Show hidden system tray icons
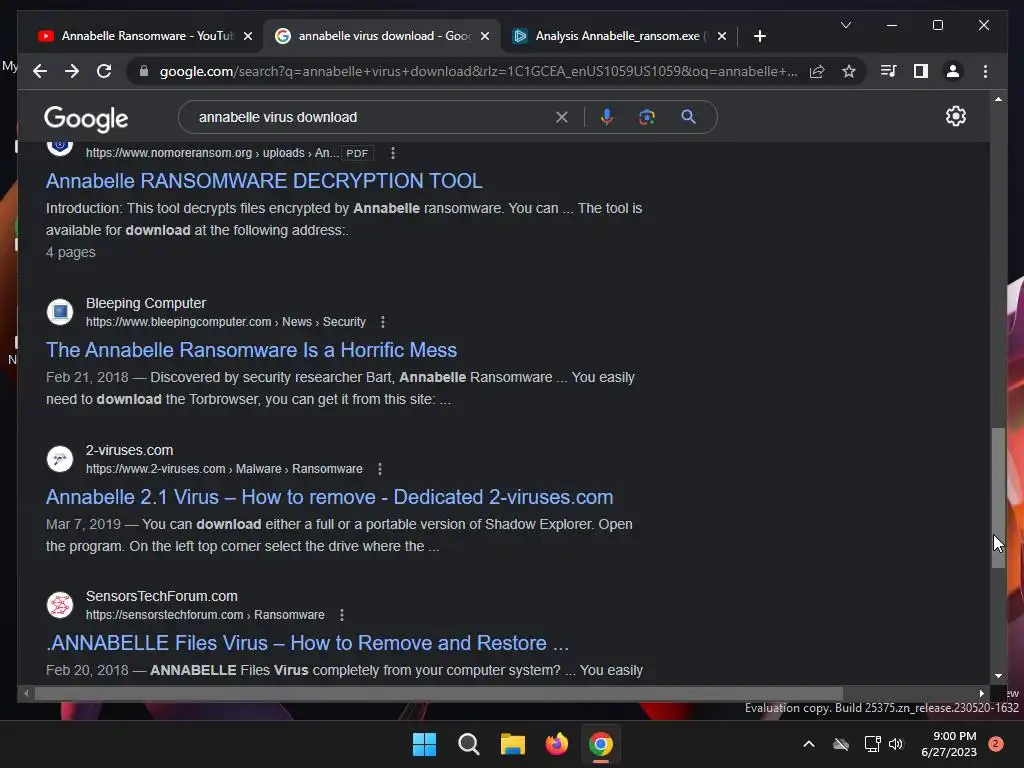This screenshot has width=1024, height=768. (x=808, y=744)
